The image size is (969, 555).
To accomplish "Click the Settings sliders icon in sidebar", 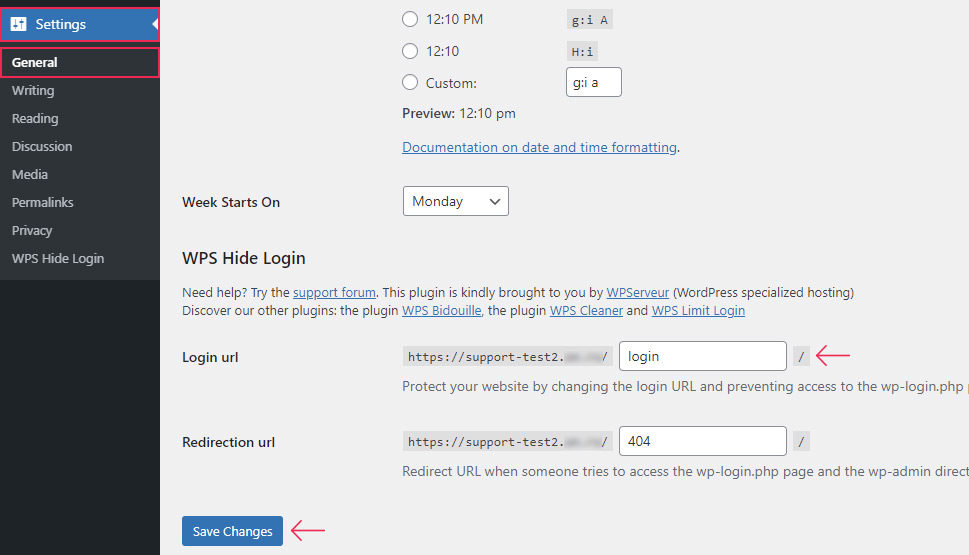I will (x=19, y=24).
